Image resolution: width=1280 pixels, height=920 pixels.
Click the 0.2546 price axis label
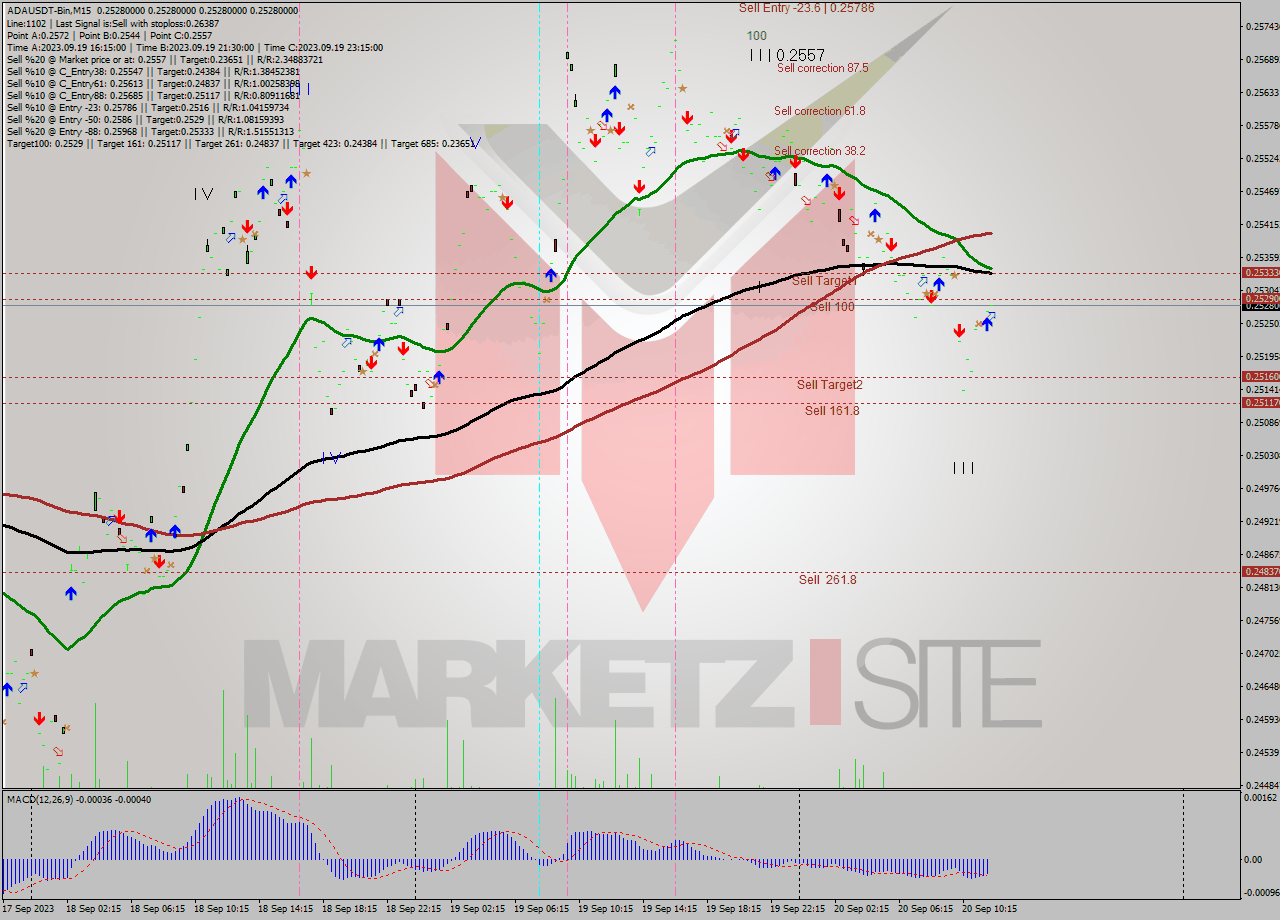click(x=1263, y=191)
